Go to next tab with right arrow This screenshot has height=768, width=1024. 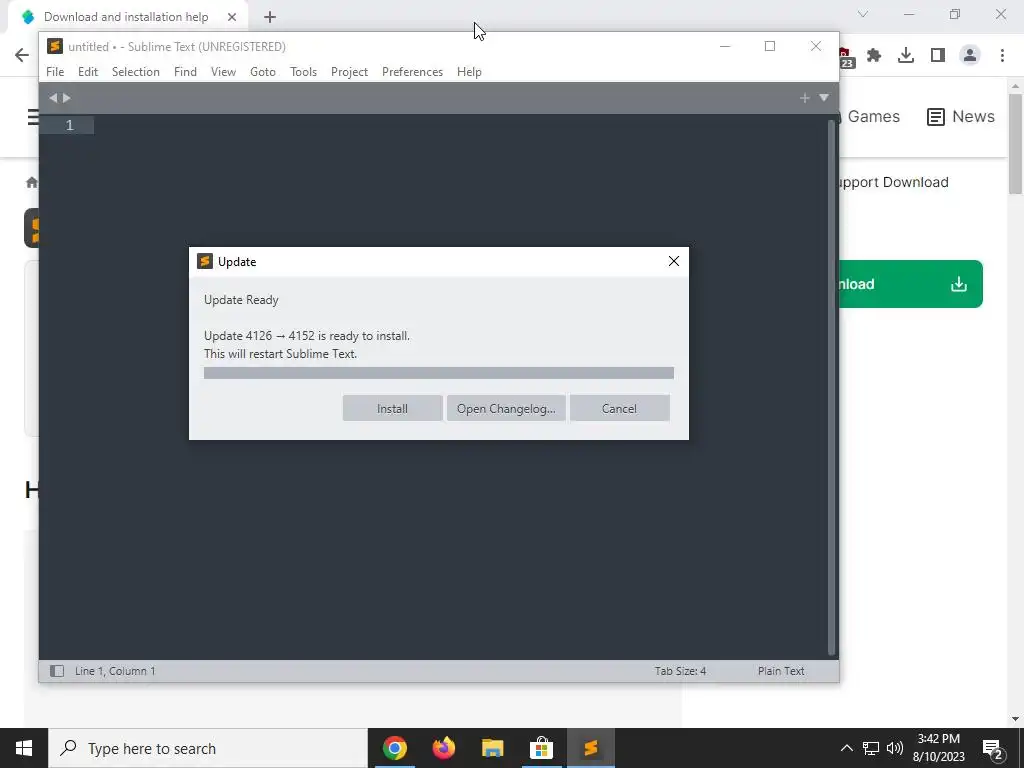pos(67,98)
